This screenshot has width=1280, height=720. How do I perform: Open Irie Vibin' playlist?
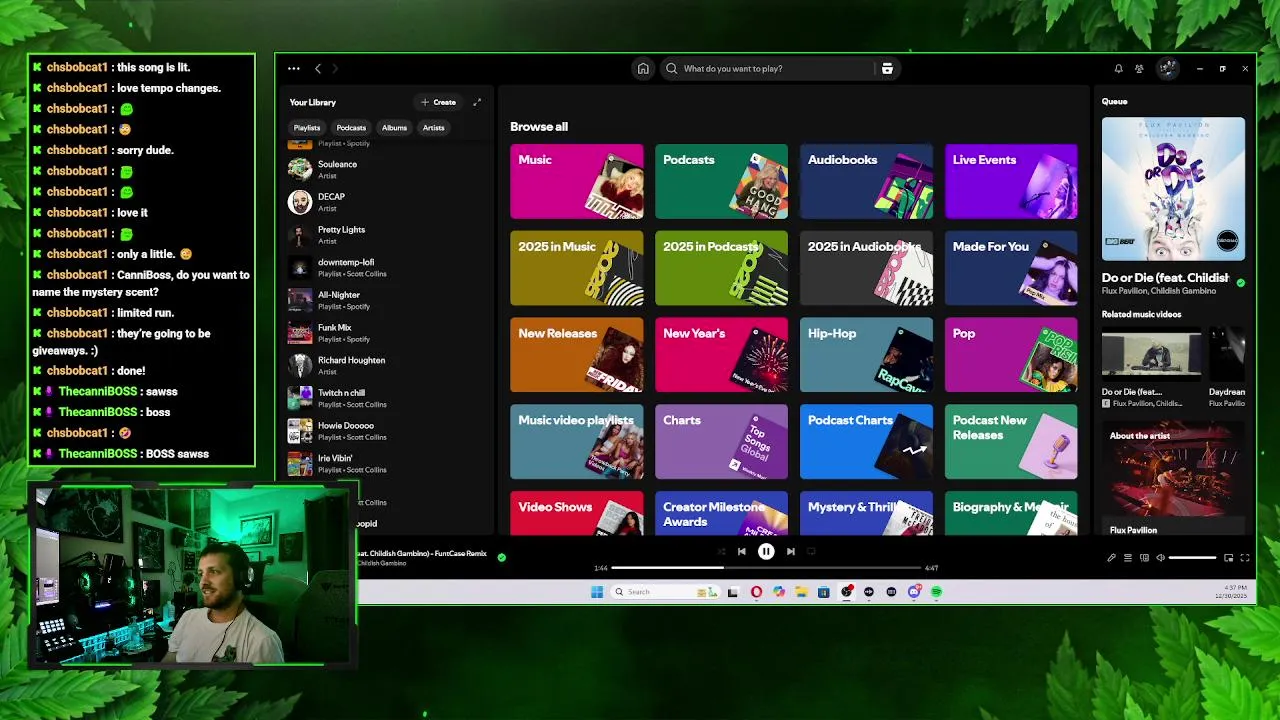click(x=385, y=463)
